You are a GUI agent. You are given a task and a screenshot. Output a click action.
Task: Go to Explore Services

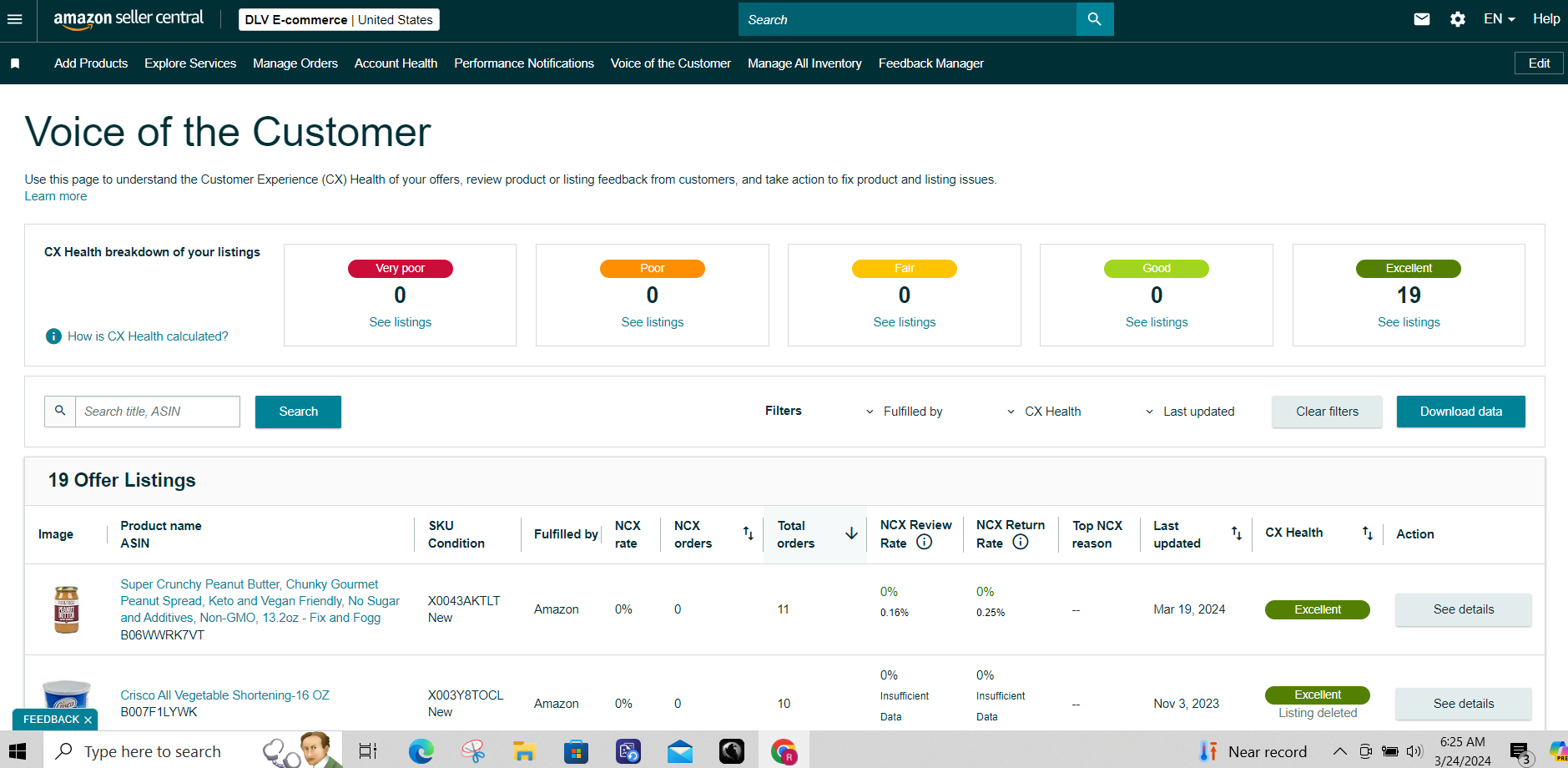190,63
